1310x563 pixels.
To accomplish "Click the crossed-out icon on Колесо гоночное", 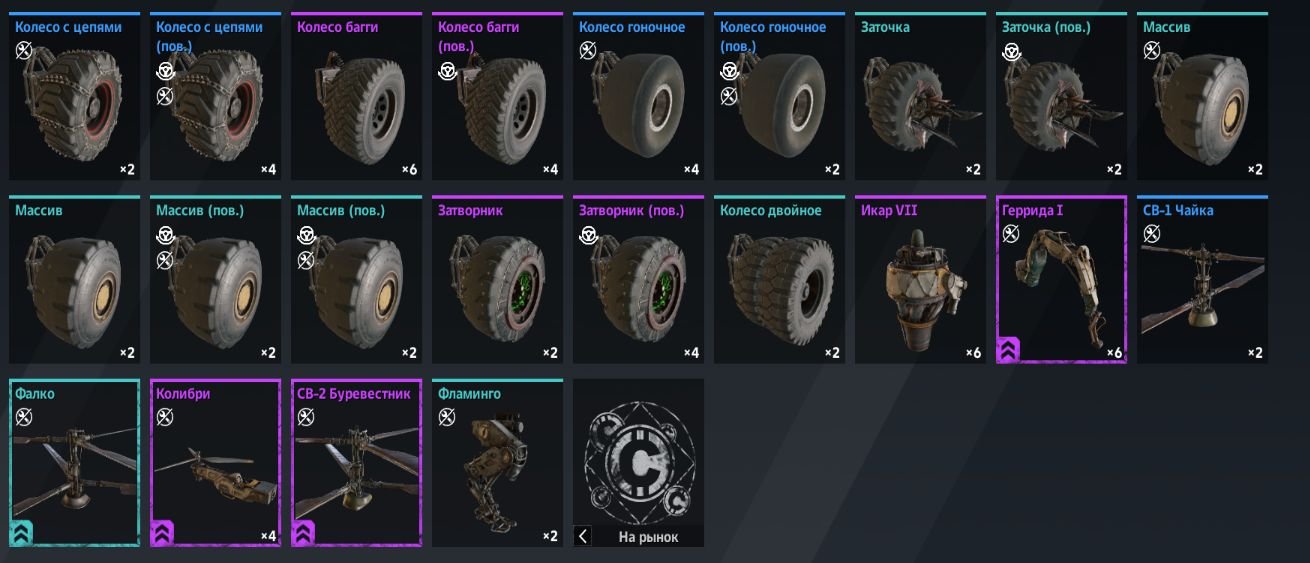I will coord(588,49).
